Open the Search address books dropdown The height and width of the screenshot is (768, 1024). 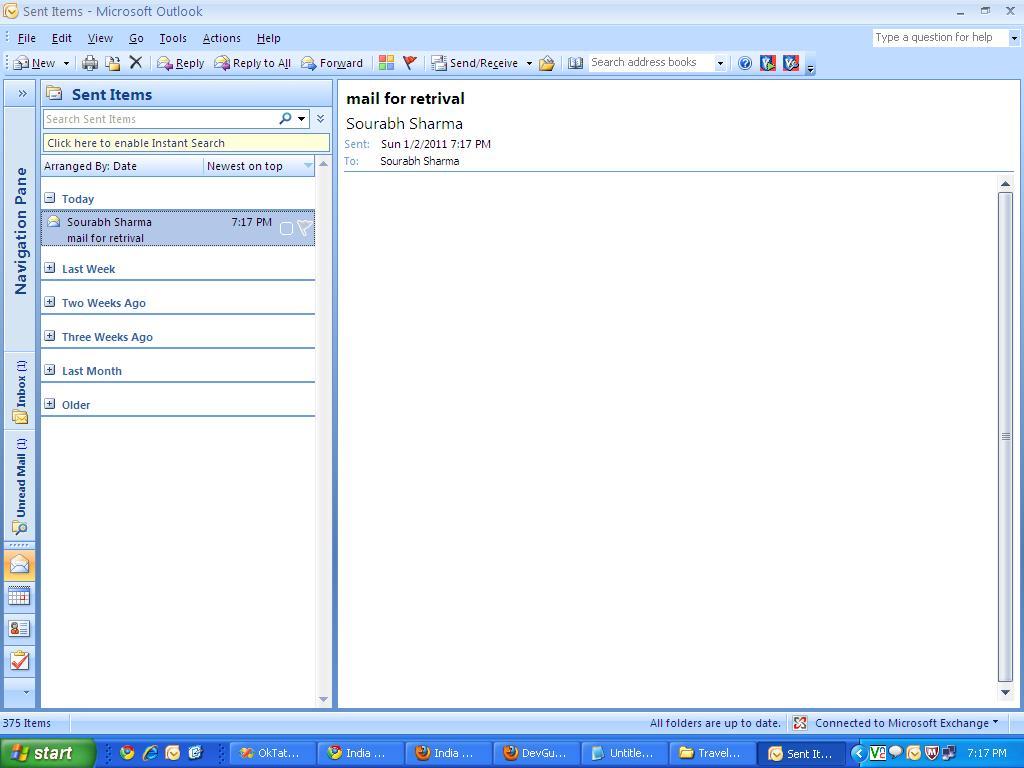[720, 63]
